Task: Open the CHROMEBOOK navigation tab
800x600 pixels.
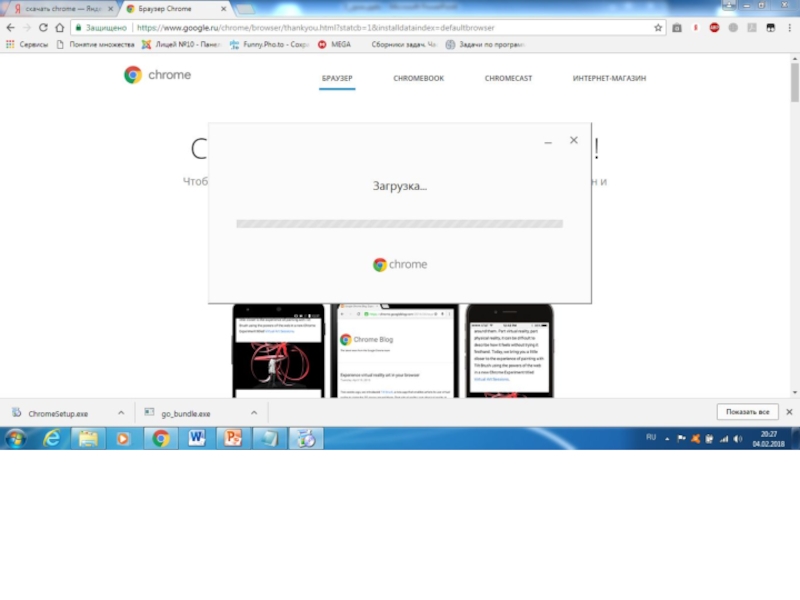Action: [418, 78]
